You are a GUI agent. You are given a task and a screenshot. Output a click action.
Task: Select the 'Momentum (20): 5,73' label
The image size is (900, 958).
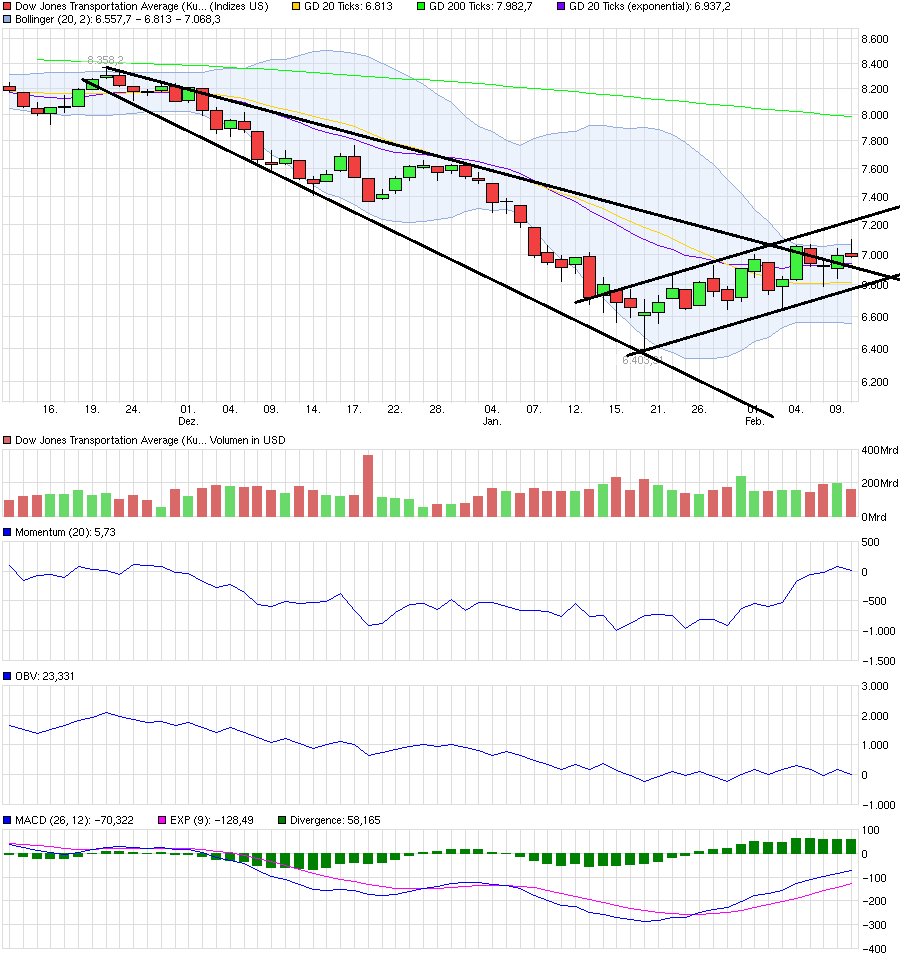[65, 533]
